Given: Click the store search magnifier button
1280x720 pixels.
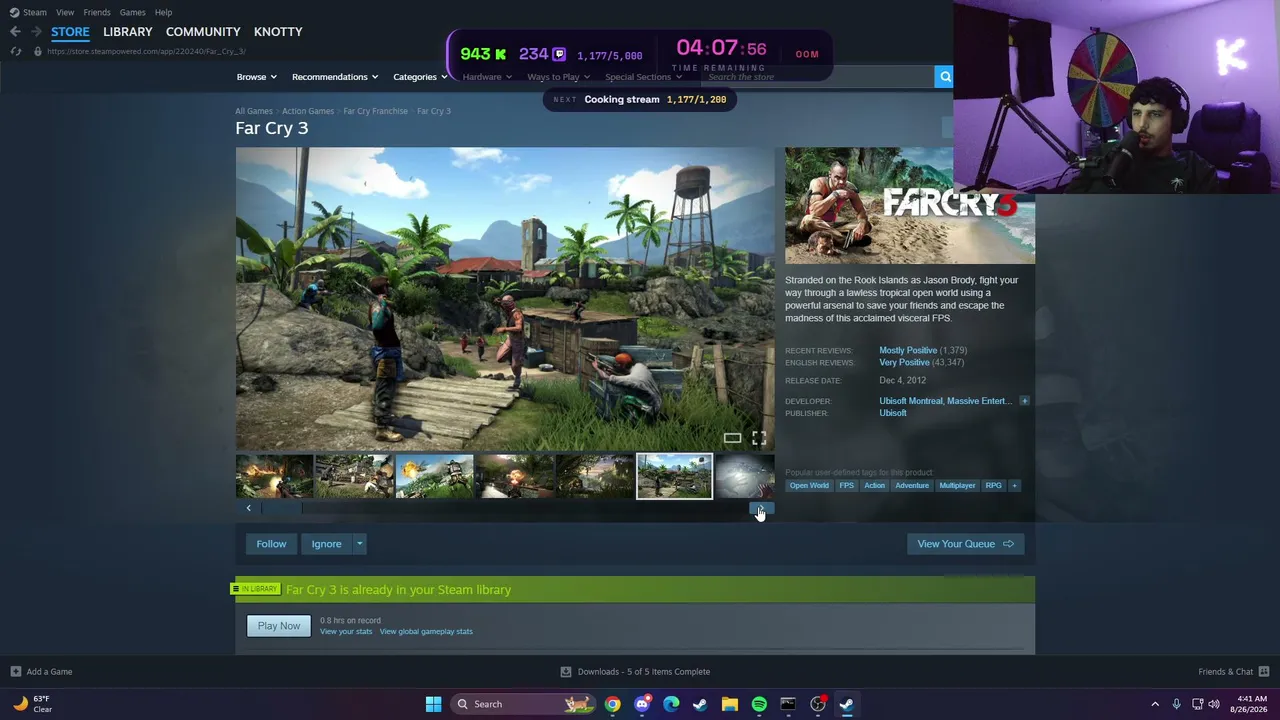Looking at the screenshot, I should pos(944,77).
